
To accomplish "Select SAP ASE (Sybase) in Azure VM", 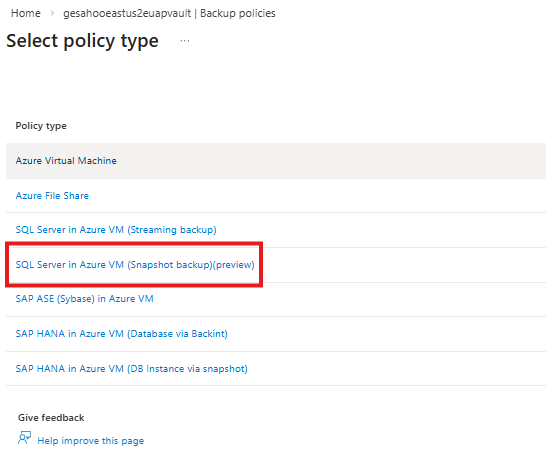I will [x=85, y=299].
